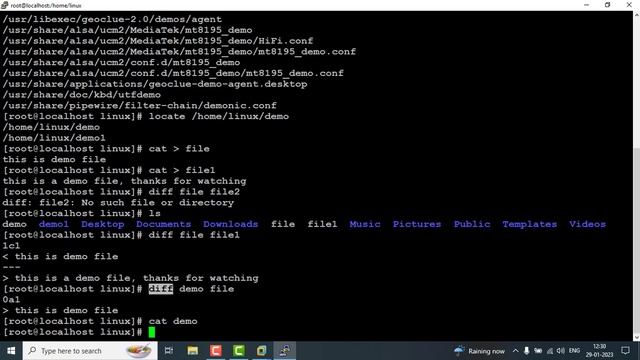Open the red Camtasia recorder taskbar icon
Screen dimensions: 640x360
(x=216, y=351)
